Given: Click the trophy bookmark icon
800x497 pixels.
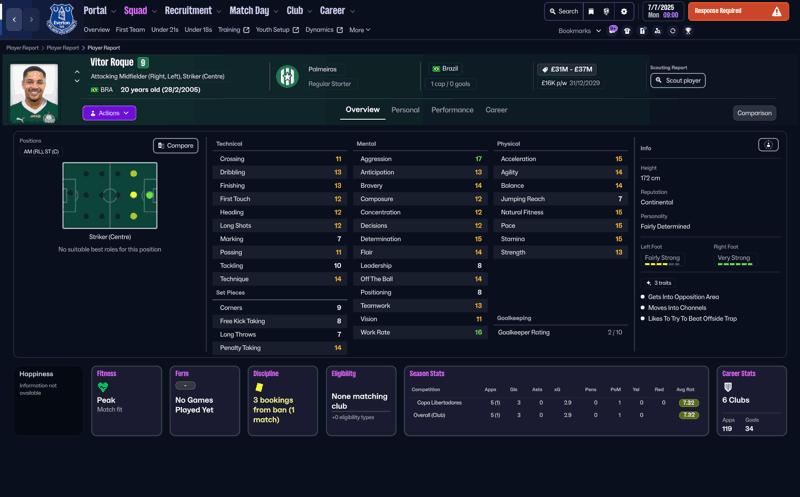Looking at the screenshot, I should click(688, 31).
